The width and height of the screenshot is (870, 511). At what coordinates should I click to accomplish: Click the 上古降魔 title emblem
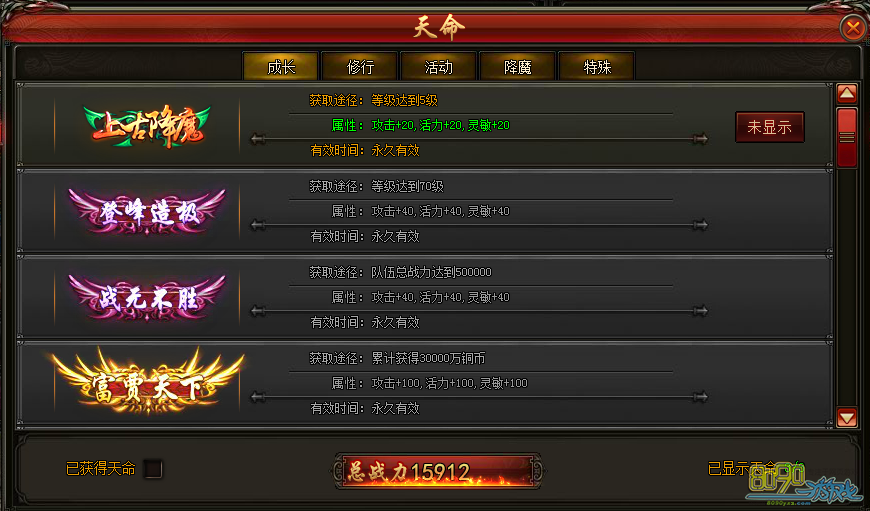tap(147, 126)
